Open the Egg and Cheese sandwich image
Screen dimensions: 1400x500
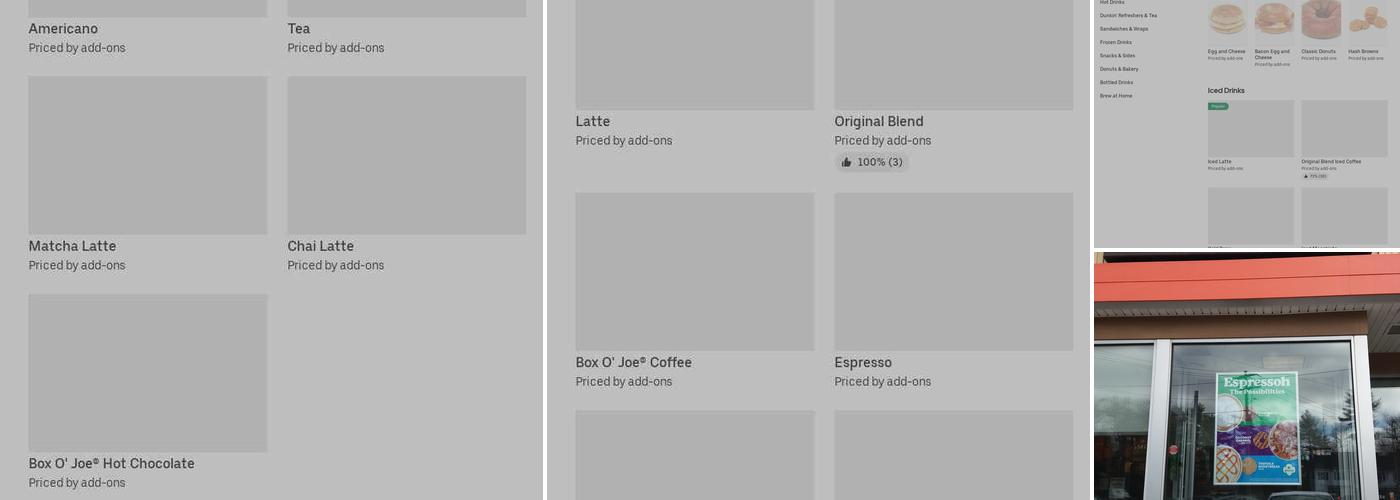tap(1227, 20)
